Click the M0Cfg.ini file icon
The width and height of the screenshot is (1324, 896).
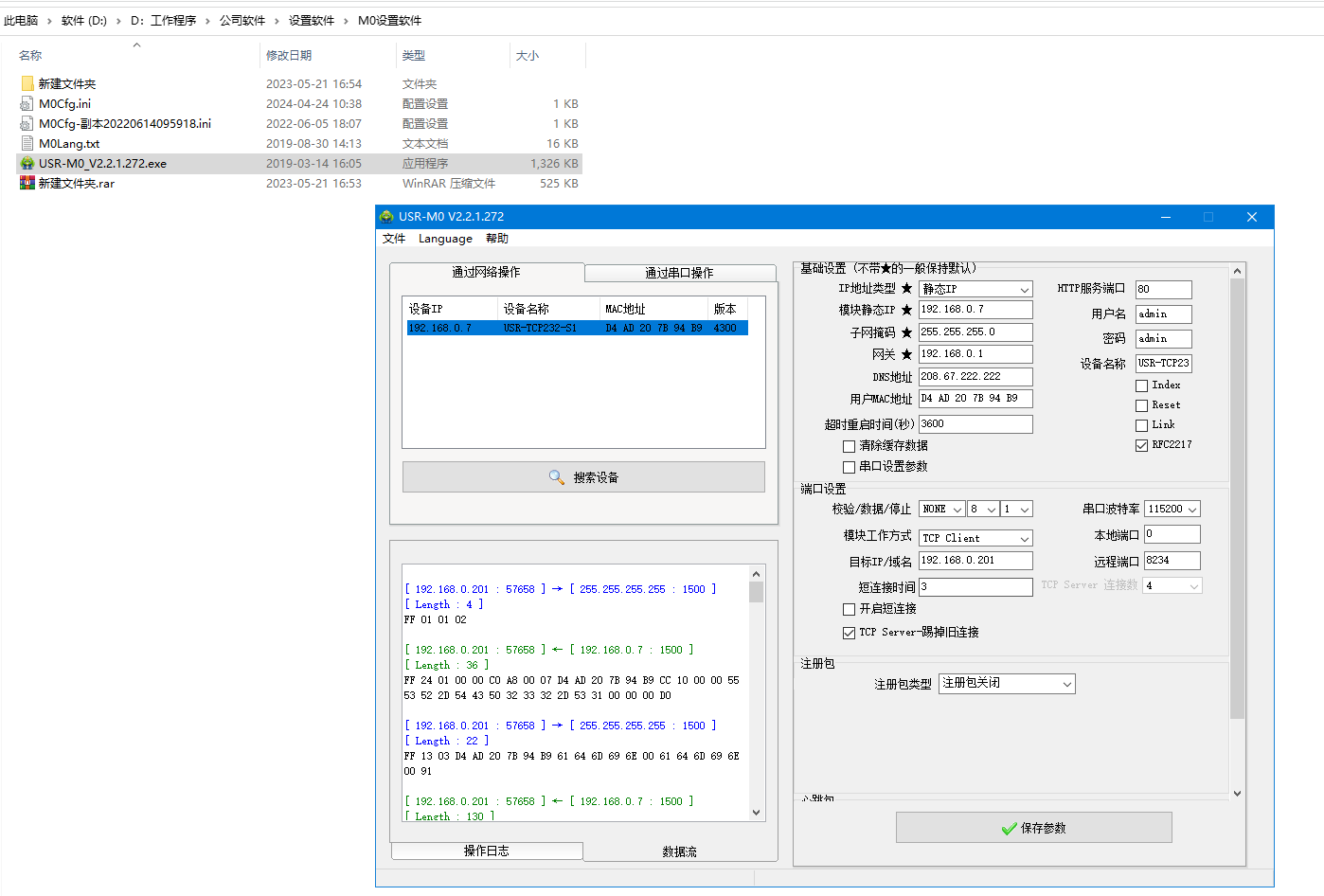click(x=27, y=104)
